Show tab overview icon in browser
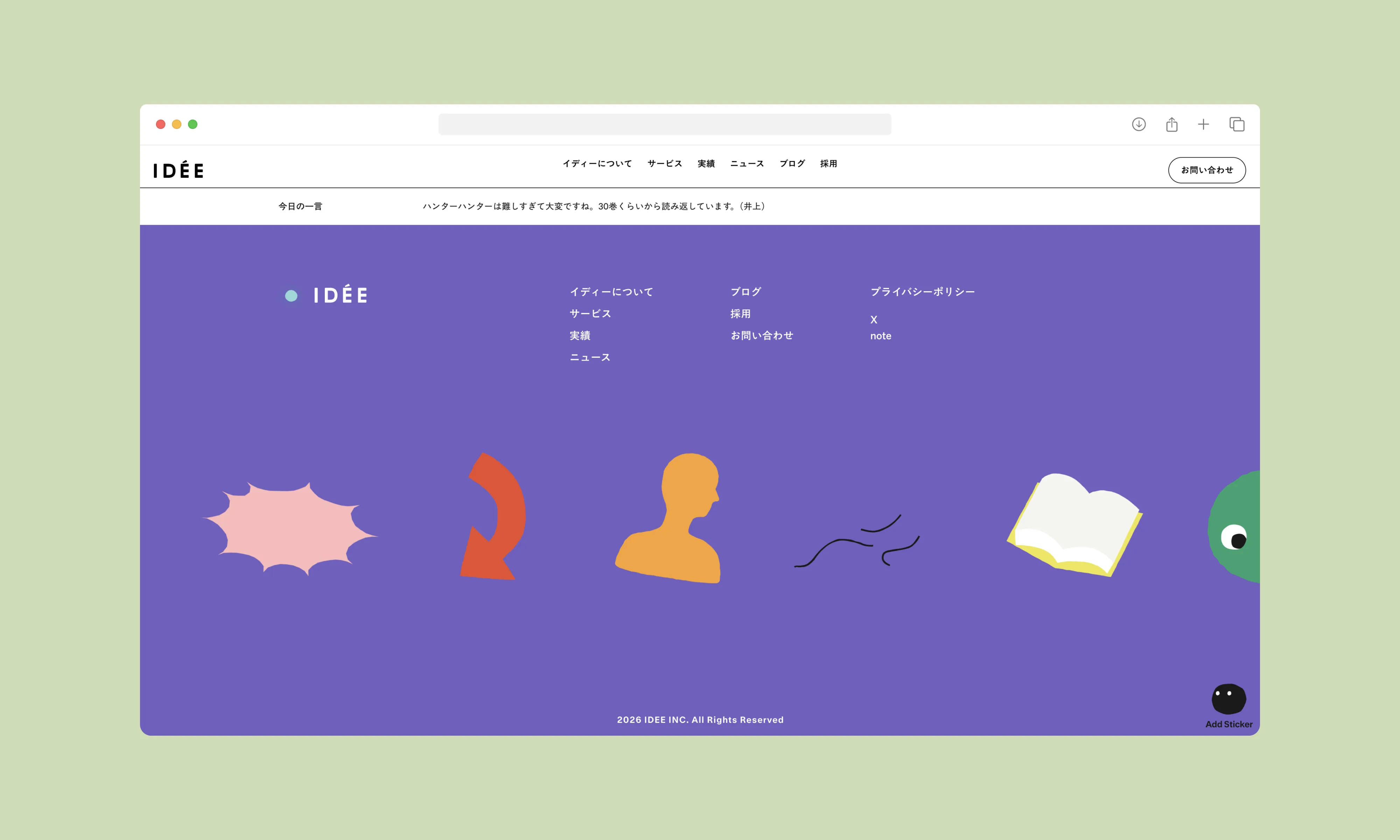Image resolution: width=1400 pixels, height=840 pixels. tap(1237, 124)
